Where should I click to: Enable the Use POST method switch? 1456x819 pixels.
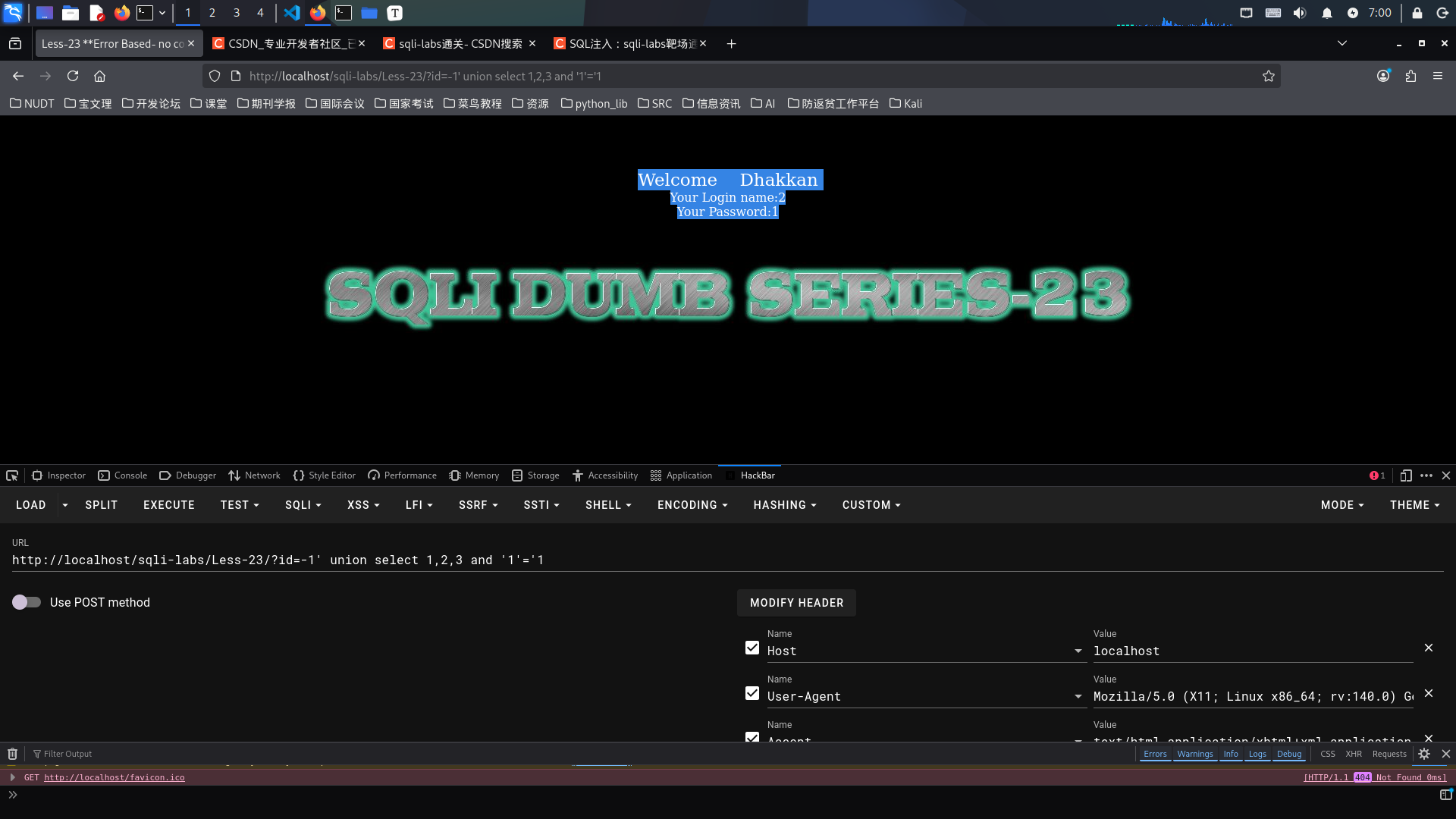[27, 602]
